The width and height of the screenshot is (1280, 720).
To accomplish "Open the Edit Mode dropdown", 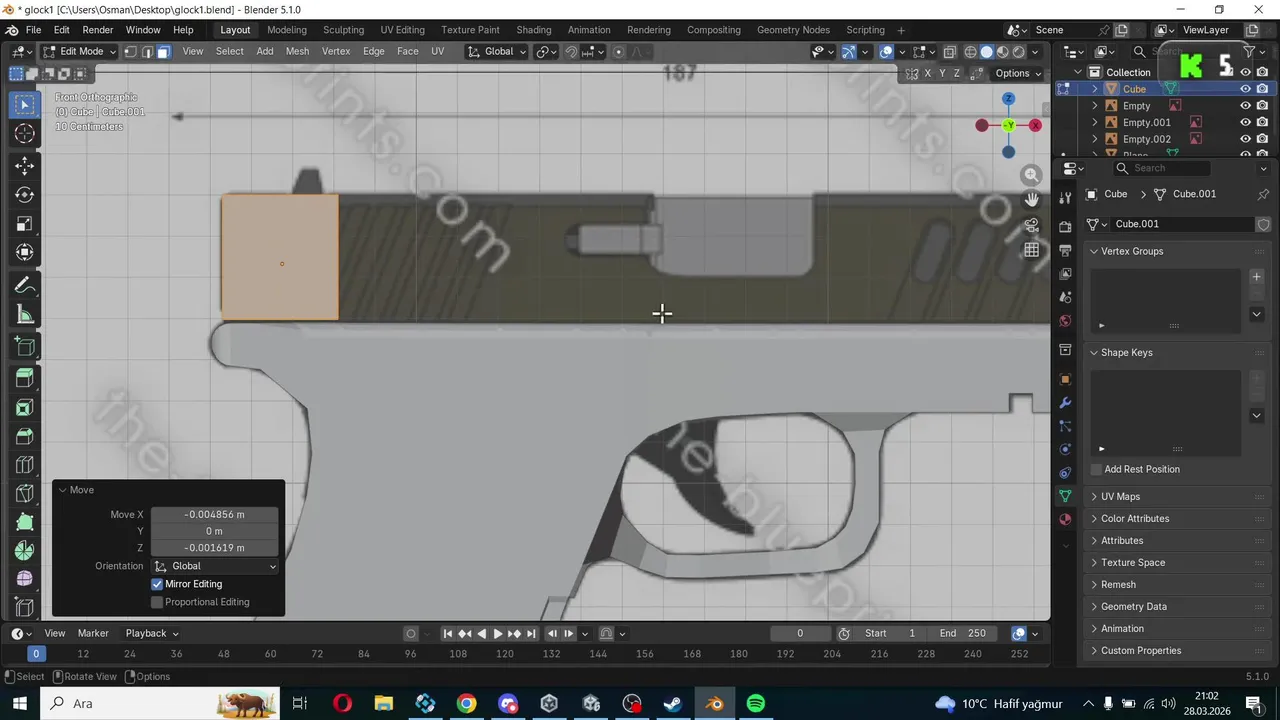I will tap(79, 52).
